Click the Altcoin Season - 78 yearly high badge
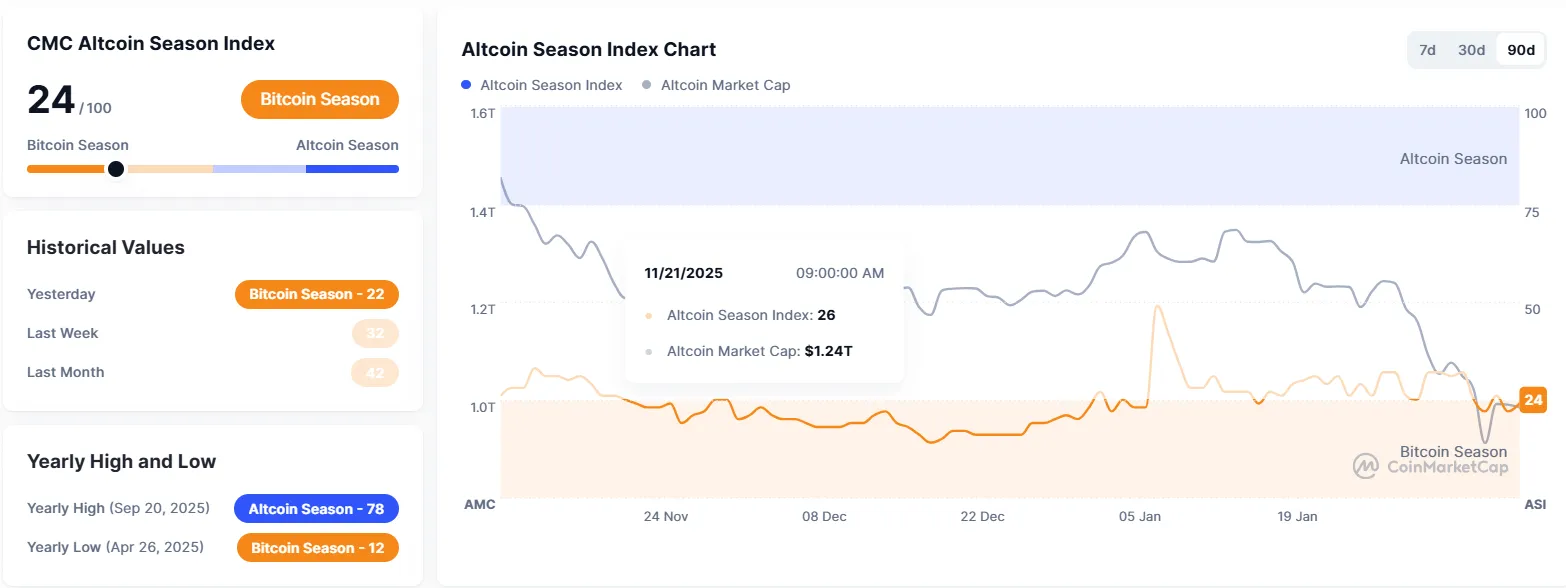 [316, 509]
